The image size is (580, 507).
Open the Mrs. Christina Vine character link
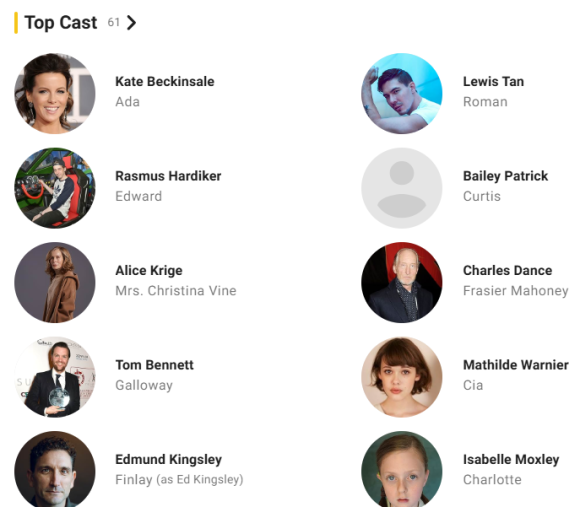coord(176,291)
